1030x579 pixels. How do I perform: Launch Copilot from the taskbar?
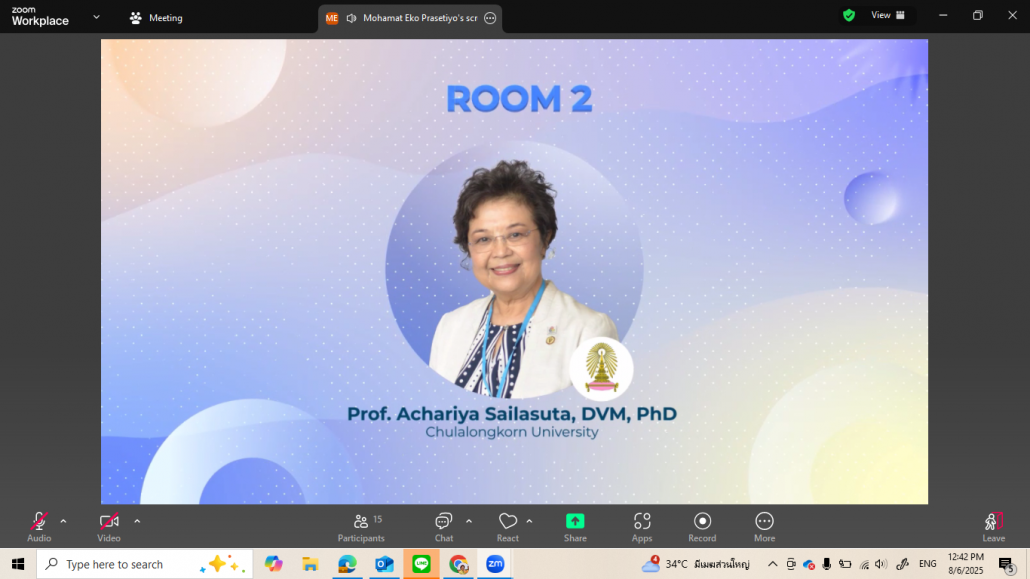pyautogui.click(x=273, y=564)
